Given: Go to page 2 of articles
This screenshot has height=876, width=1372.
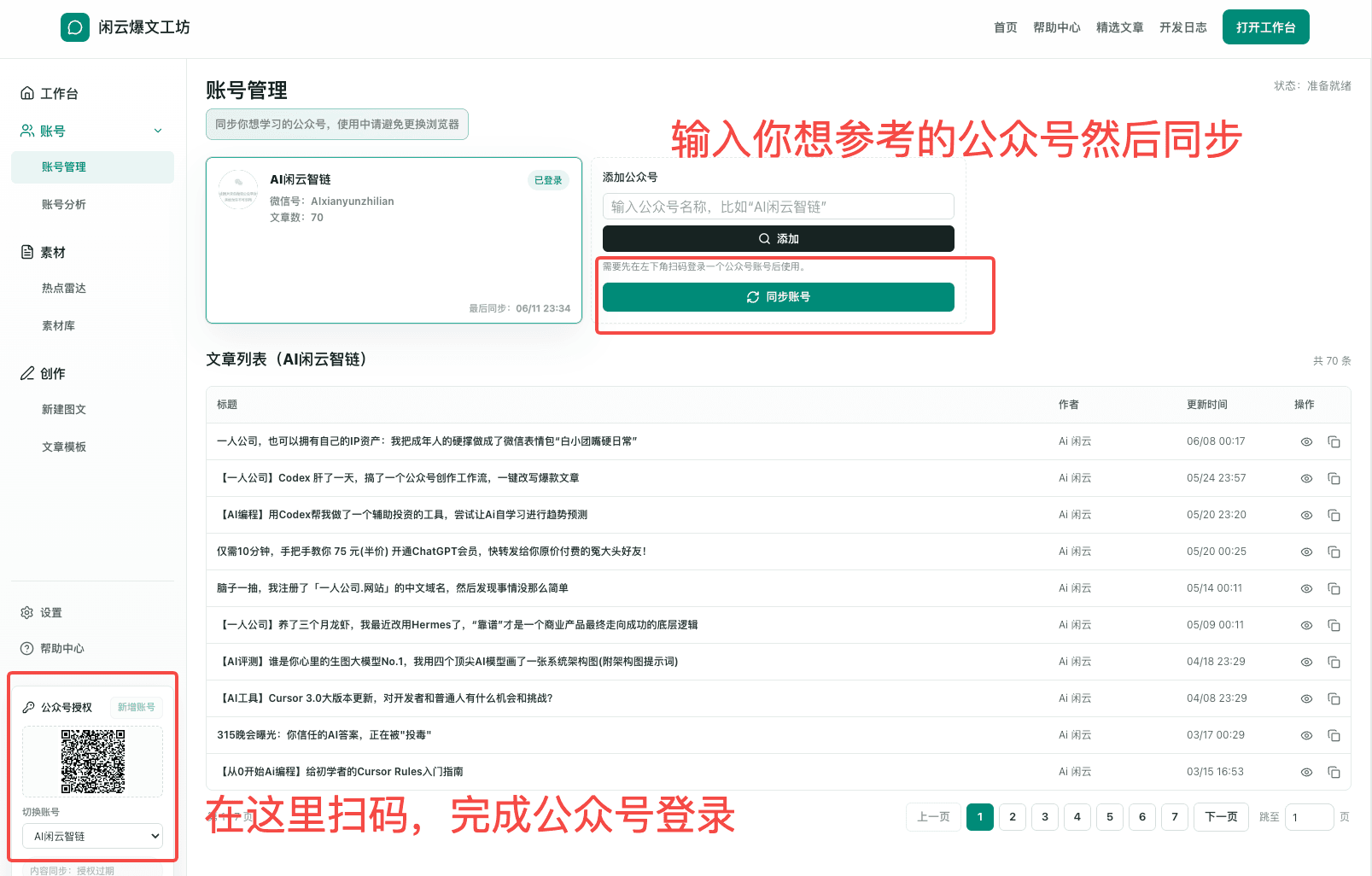Looking at the screenshot, I should click(x=1013, y=817).
